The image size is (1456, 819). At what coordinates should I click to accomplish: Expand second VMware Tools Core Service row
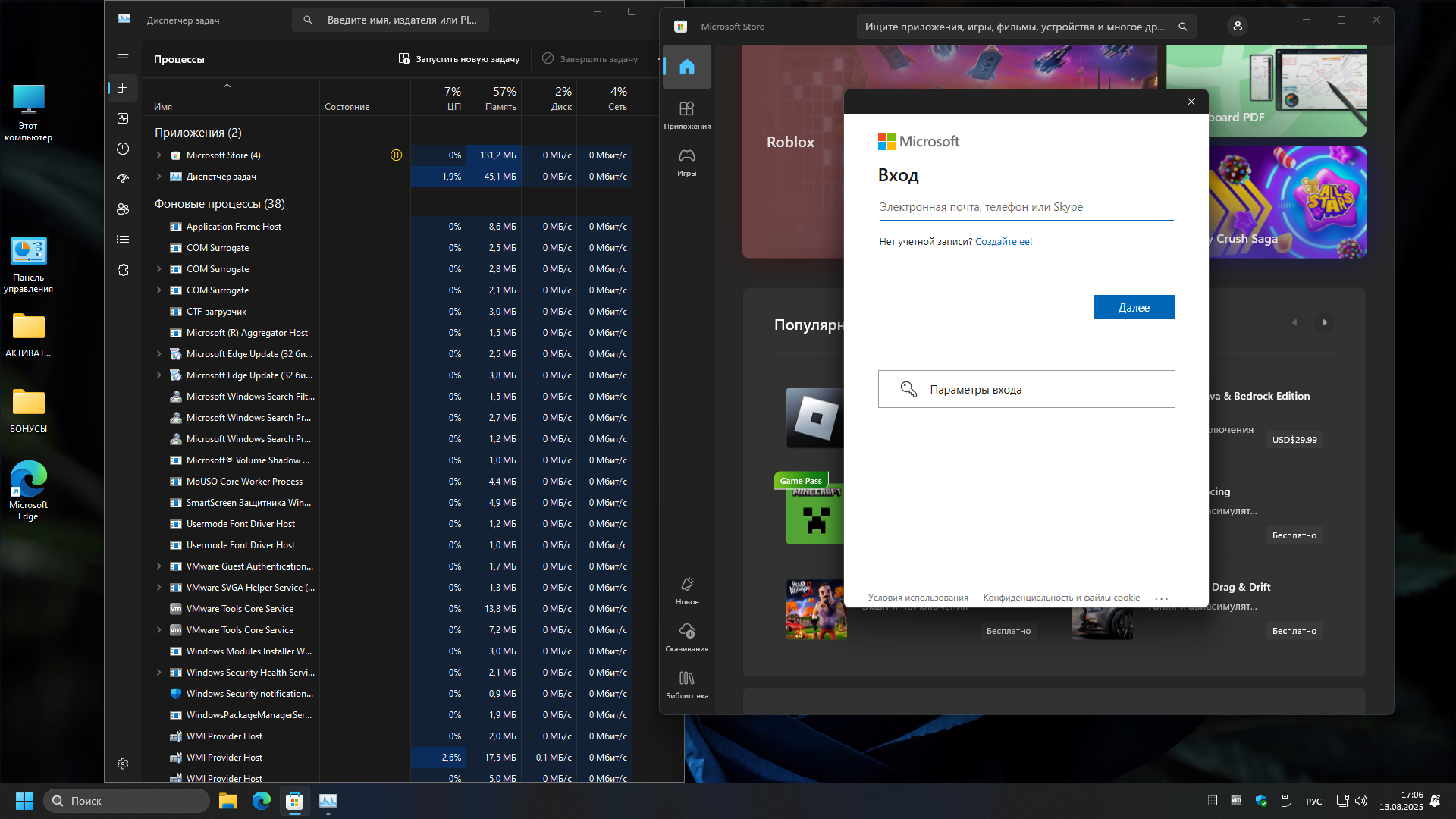click(x=158, y=630)
